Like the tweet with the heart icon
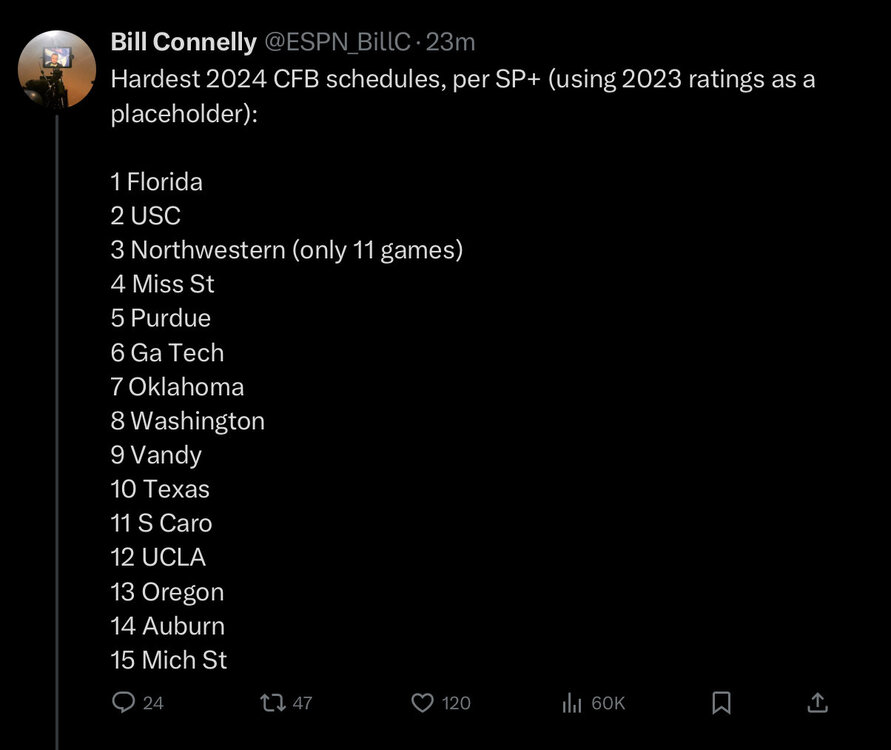Image resolution: width=891 pixels, height=750 pixels. 423,703
